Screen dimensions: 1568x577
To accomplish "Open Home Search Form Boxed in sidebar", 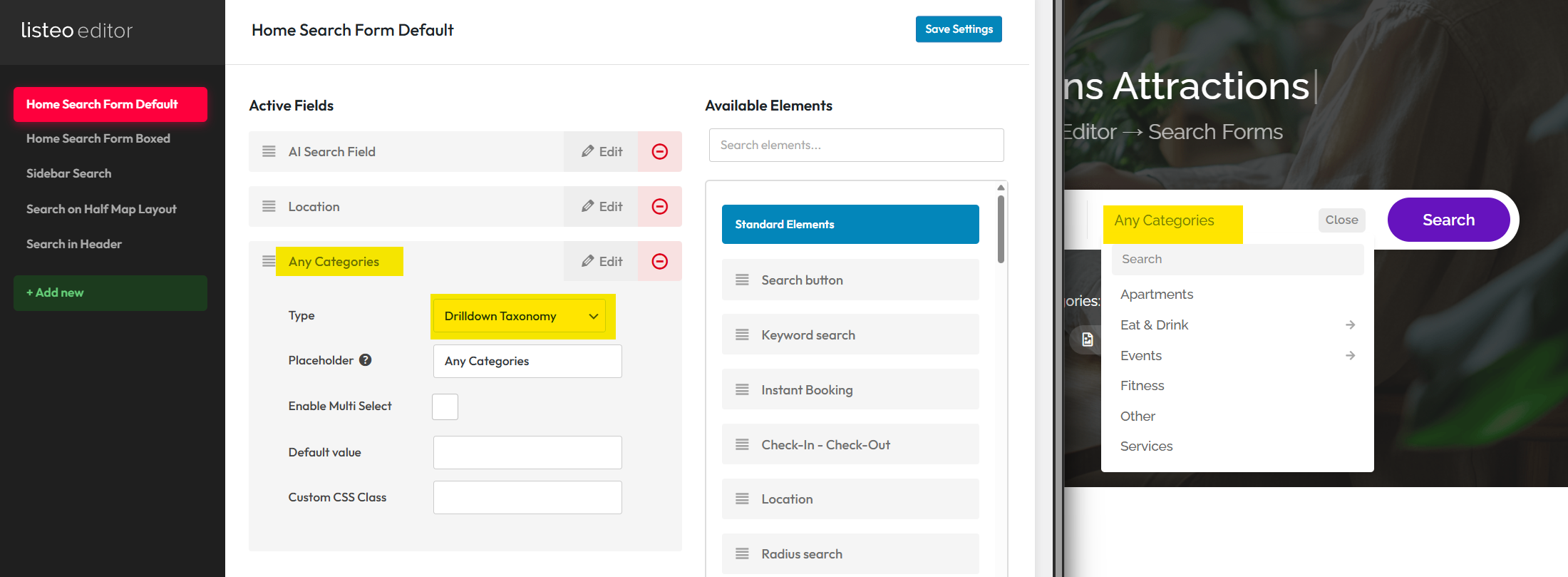I will tap(98, 138).
